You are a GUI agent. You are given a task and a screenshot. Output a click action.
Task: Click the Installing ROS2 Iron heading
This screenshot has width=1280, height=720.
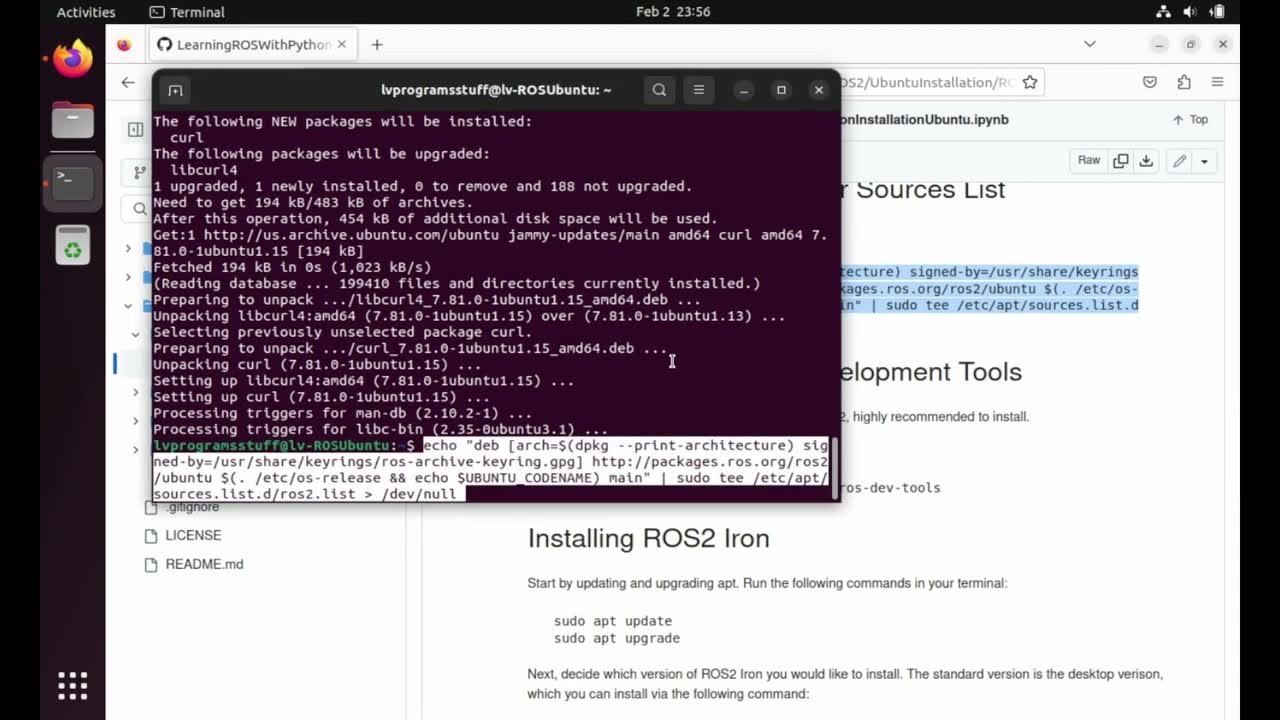[648, 538]
